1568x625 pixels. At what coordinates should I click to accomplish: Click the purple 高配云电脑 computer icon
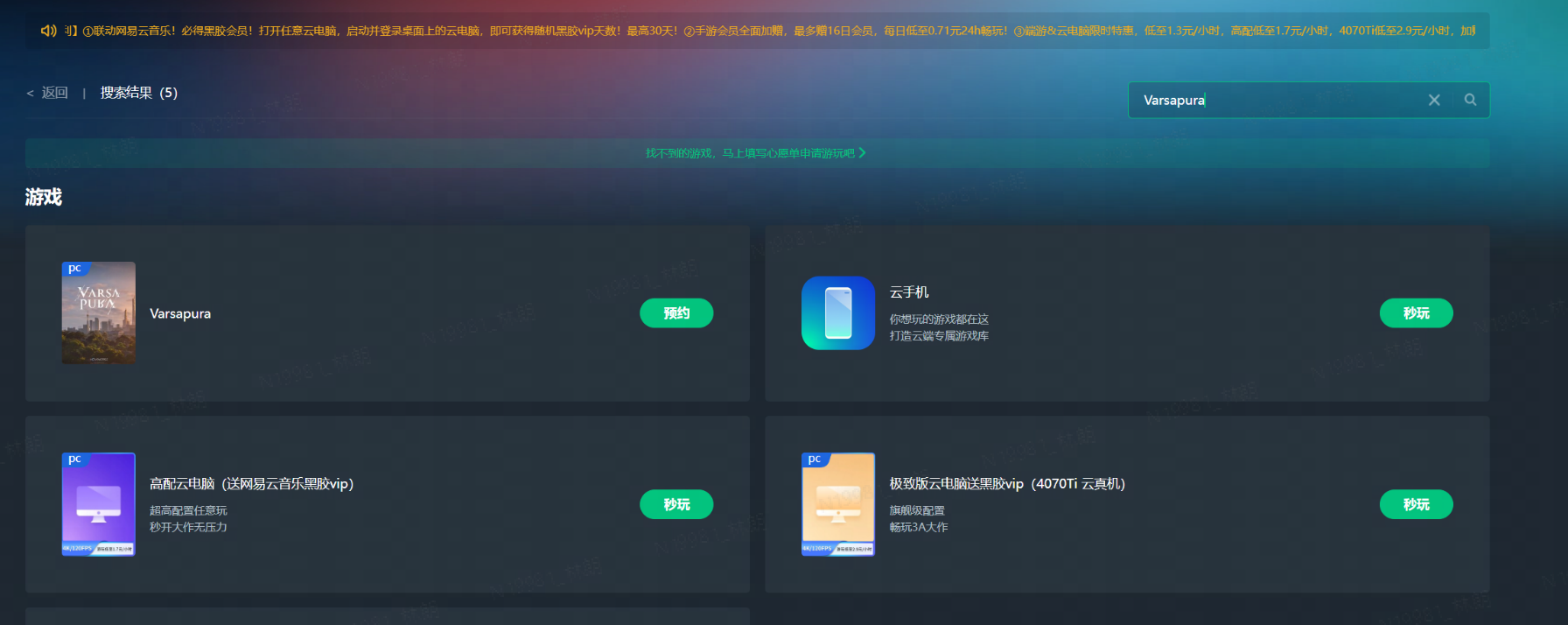98,504
